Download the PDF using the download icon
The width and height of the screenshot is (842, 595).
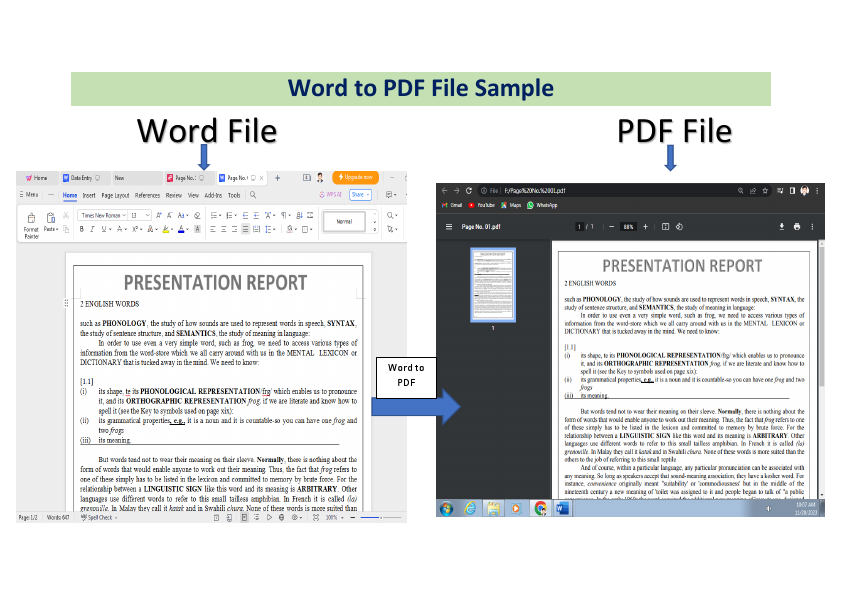(782, 227)
